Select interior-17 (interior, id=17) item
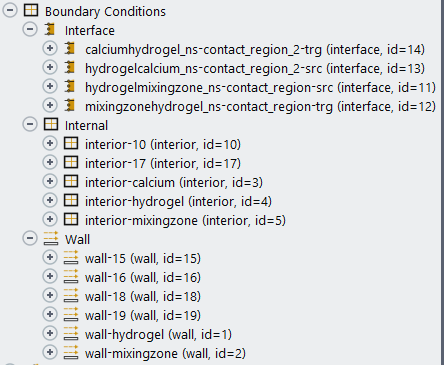This screenshot has height=365, width=444. [x=163, y=163]
